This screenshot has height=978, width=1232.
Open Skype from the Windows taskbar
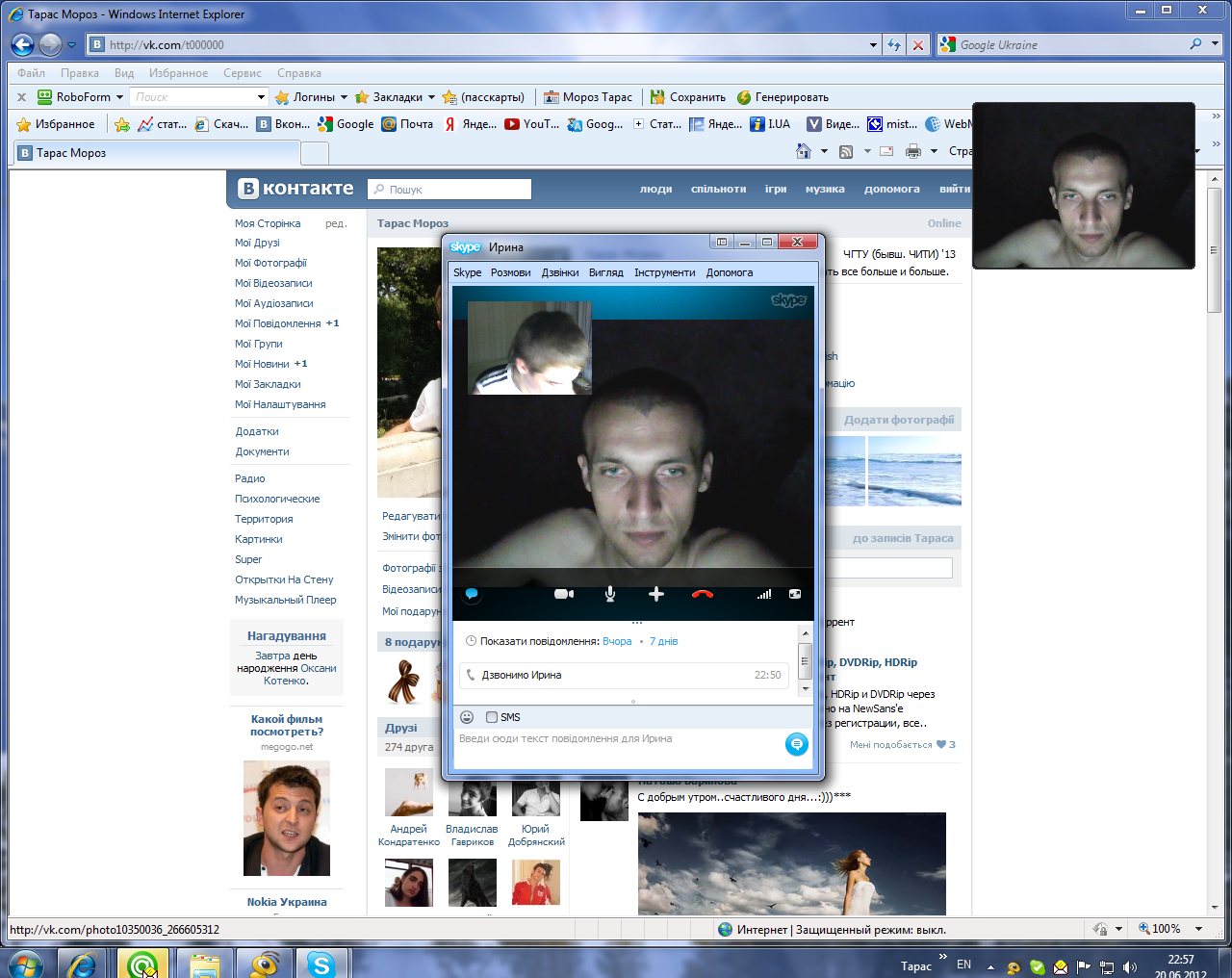point(321,963)
